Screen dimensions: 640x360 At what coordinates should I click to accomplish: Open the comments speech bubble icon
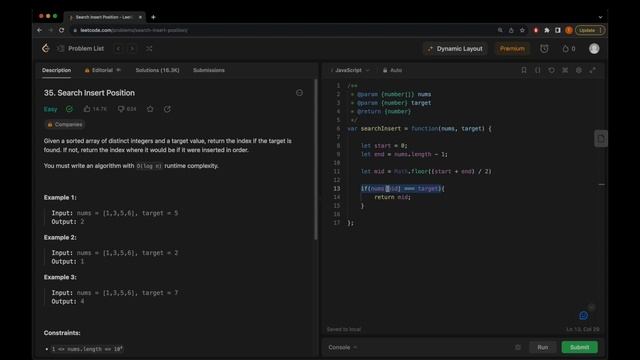click(x=121, y=109)
